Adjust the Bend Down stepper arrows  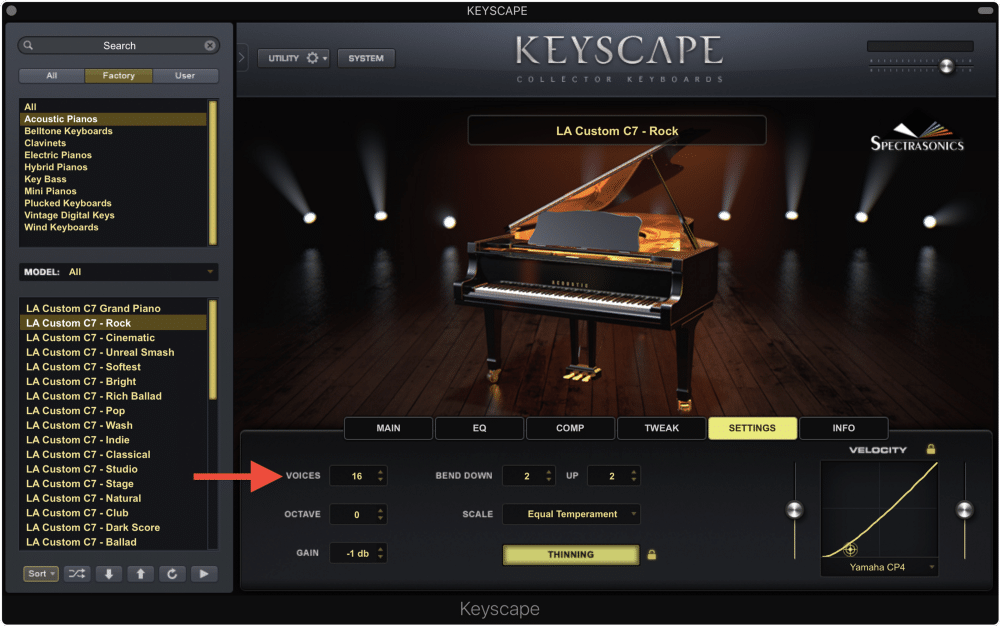coord(548,476)
